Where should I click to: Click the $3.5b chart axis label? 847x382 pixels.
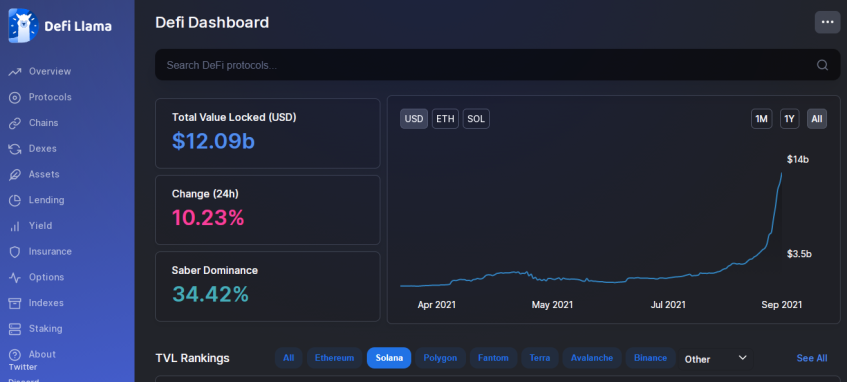click(x=799, y=254)
